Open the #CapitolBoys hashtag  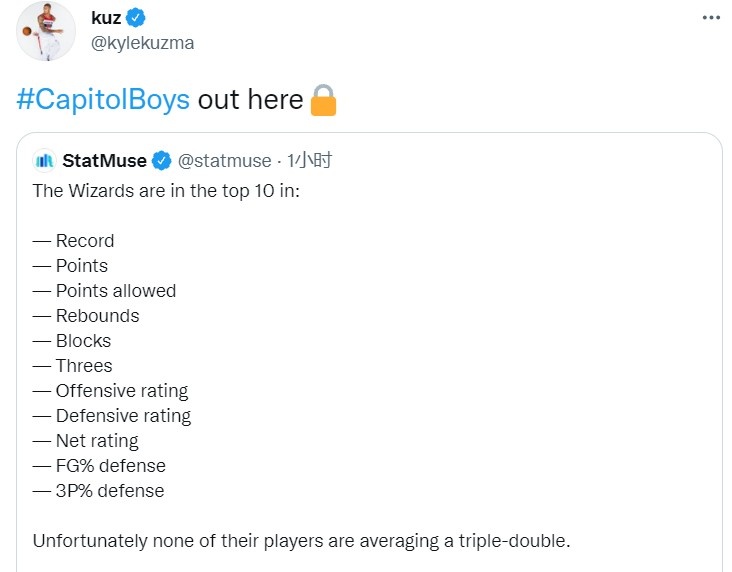click(103, 99)
